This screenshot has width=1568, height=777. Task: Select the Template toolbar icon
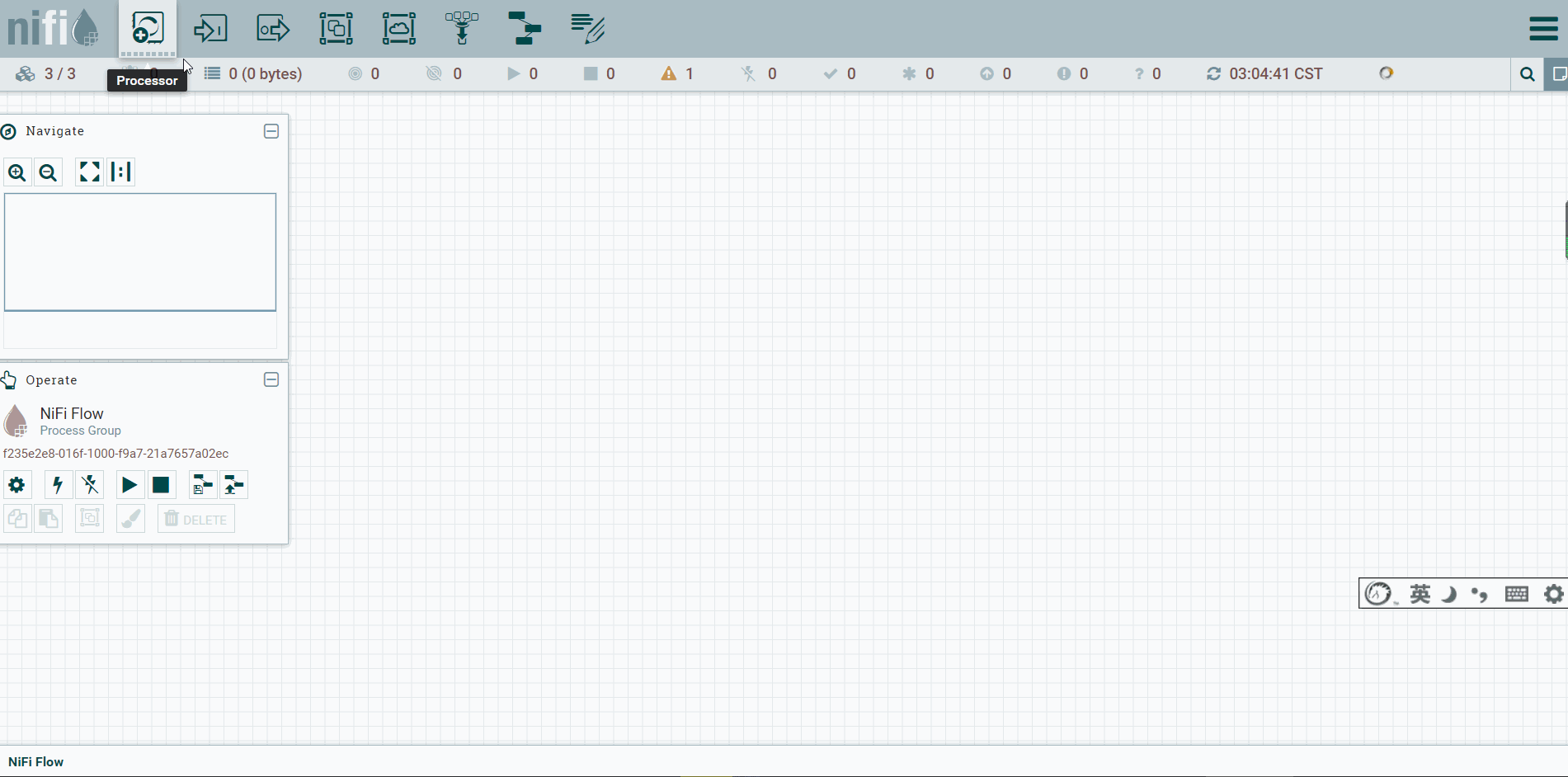pos(525,29)
